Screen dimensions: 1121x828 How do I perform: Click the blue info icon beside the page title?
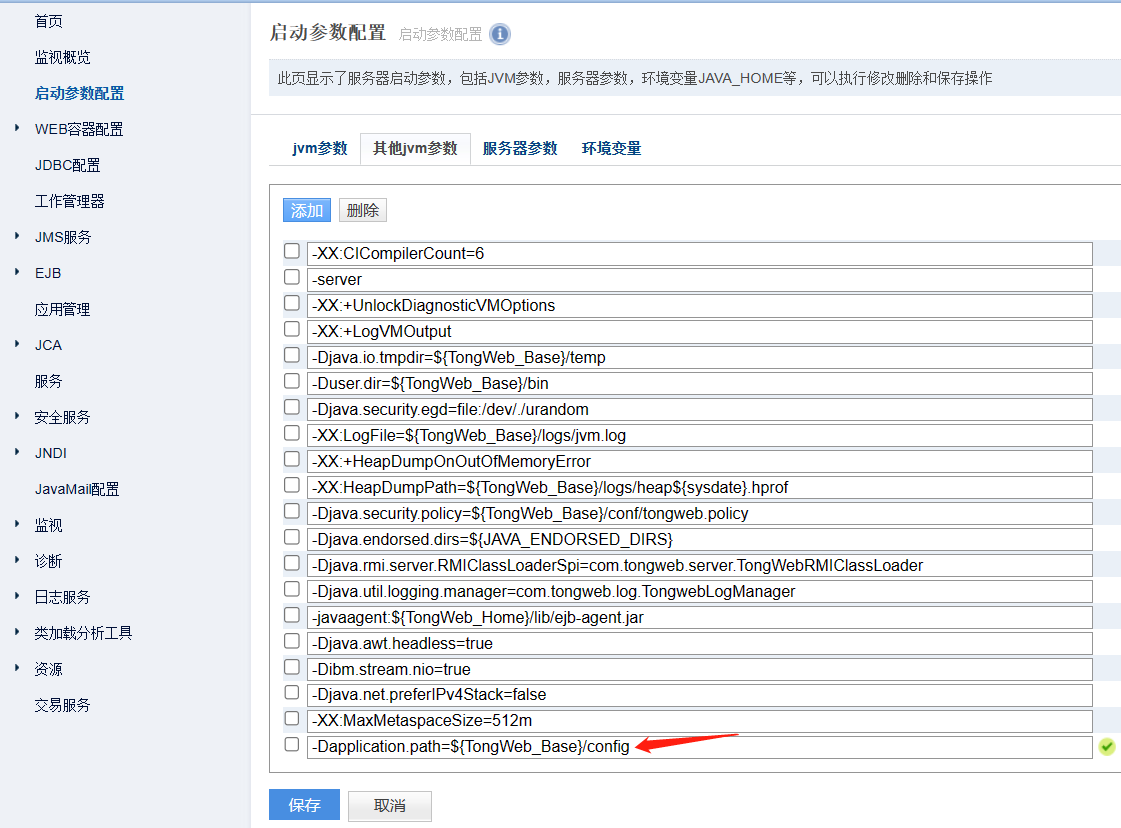click(500, 34)
